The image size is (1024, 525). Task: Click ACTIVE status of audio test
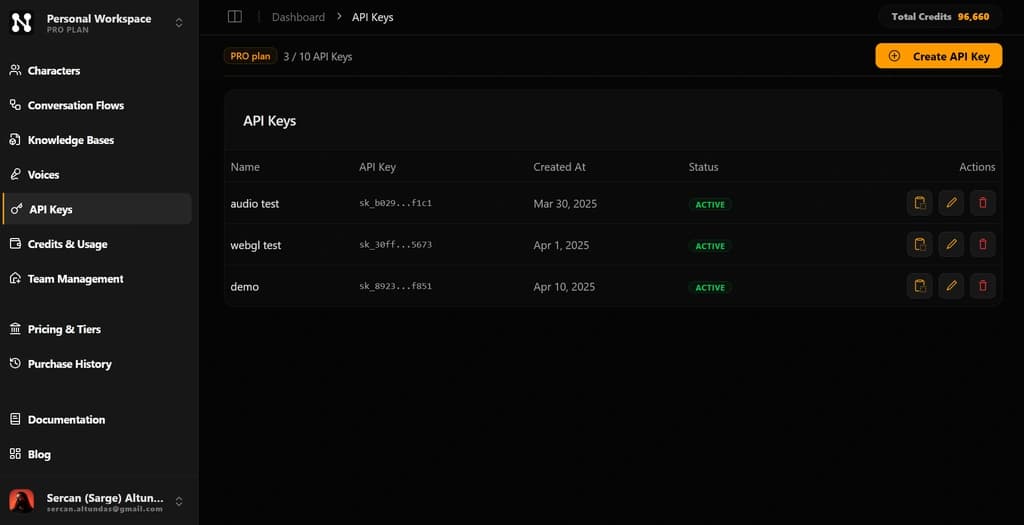click(710, 204)
